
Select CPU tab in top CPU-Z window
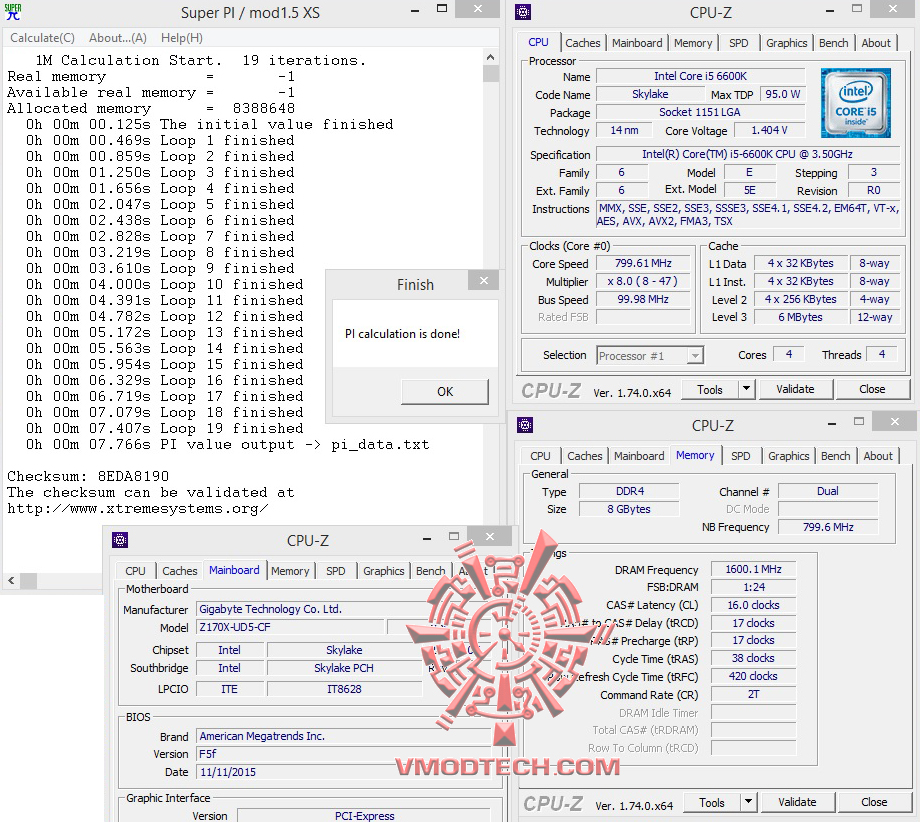pos(538,42)
